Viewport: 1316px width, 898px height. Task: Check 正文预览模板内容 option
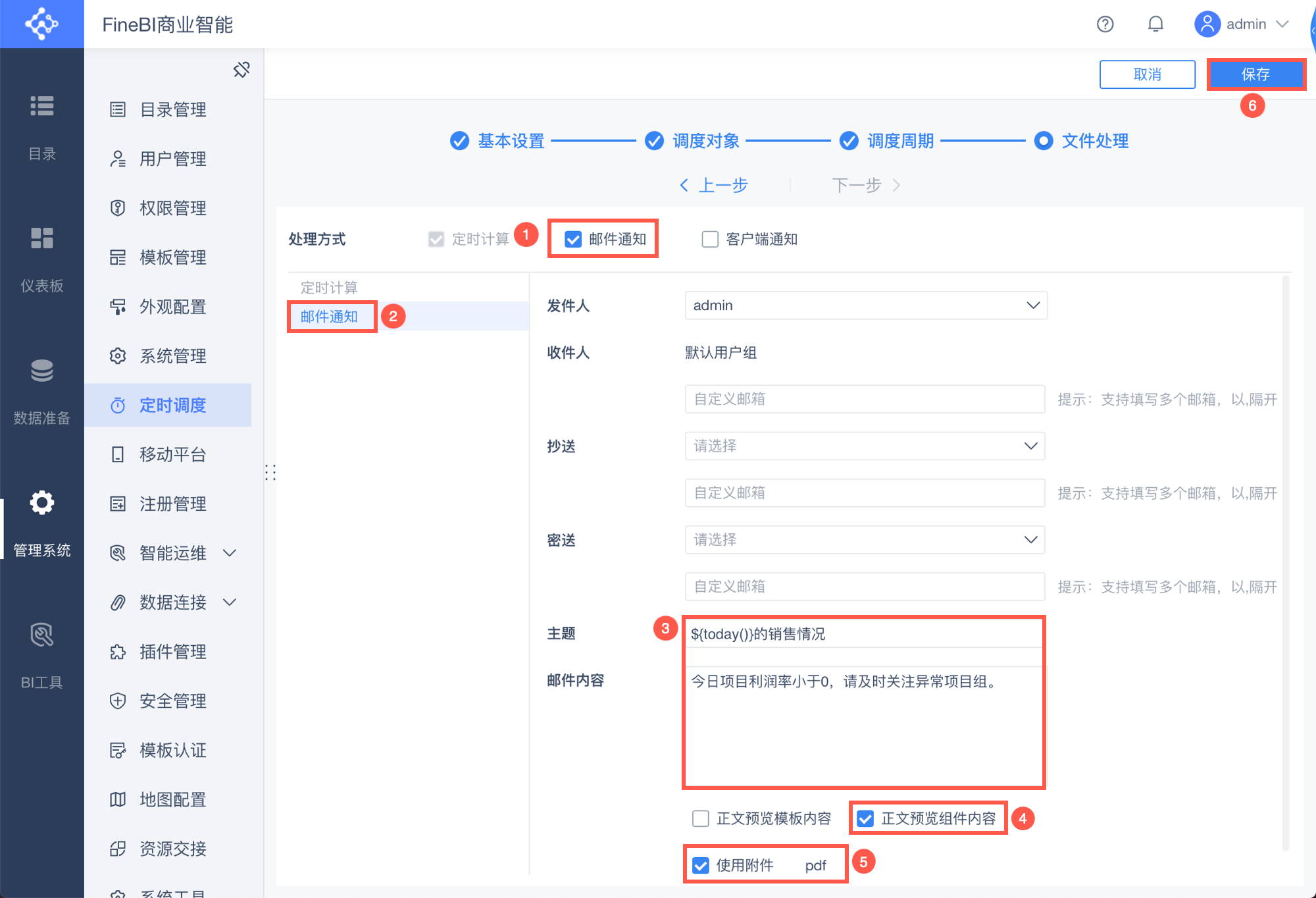pos(701,818)
